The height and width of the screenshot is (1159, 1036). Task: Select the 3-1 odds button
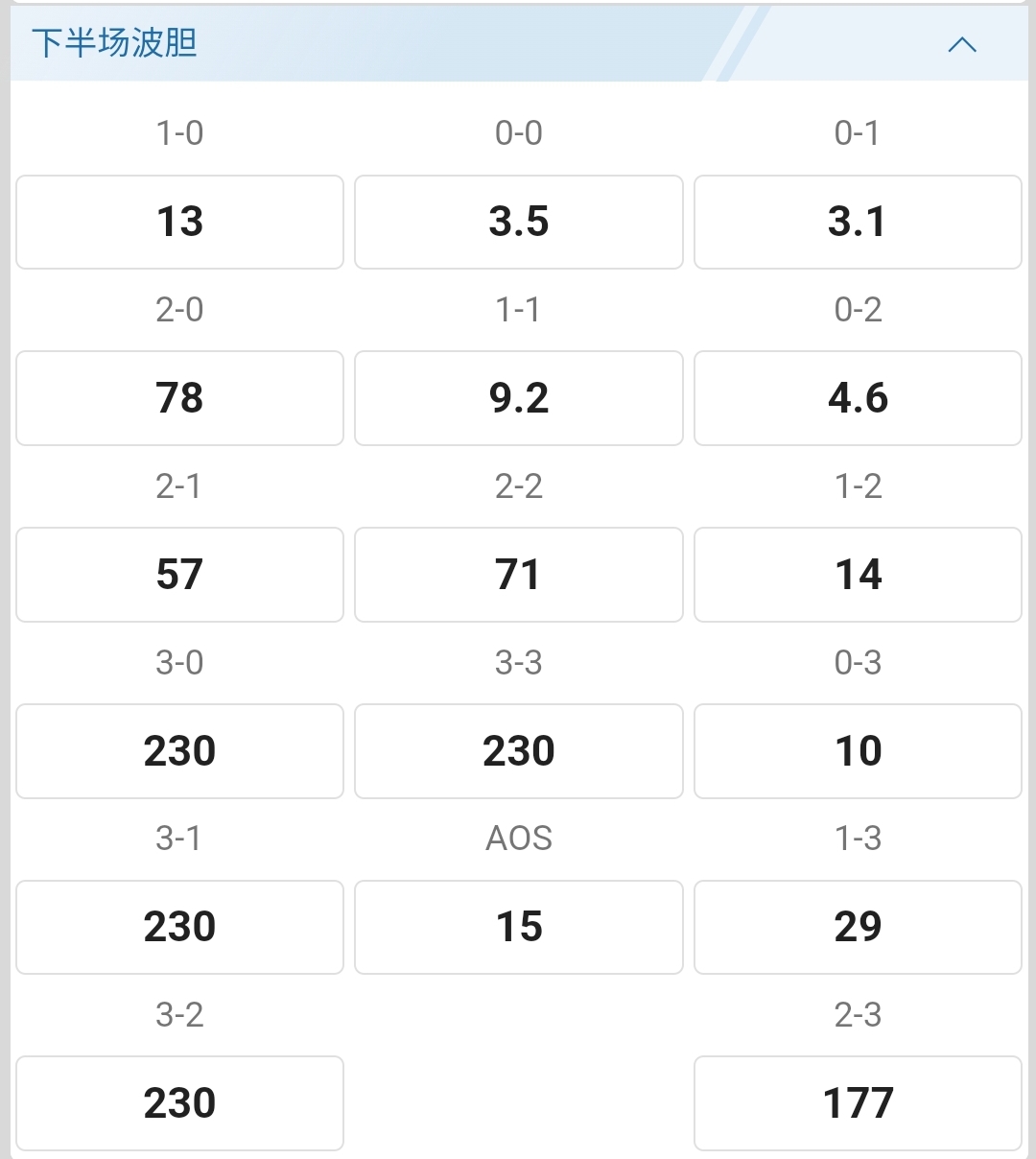[179, 927]
